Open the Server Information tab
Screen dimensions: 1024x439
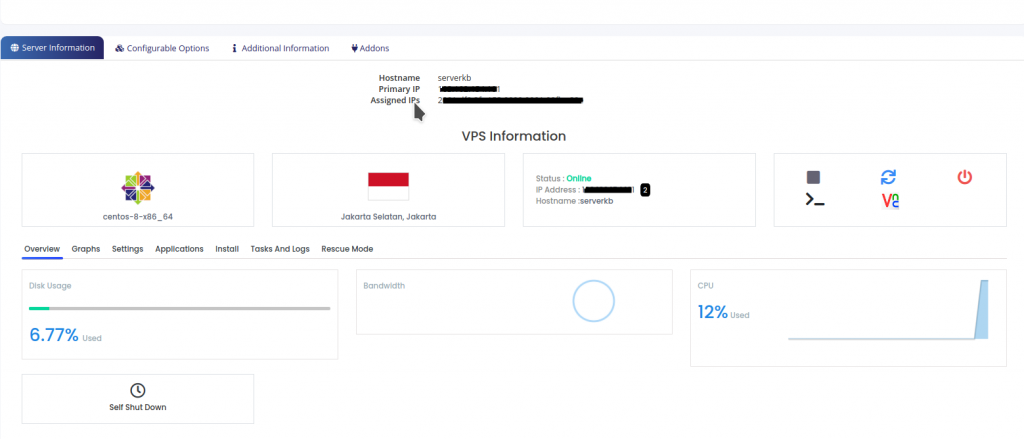(52, 48)
